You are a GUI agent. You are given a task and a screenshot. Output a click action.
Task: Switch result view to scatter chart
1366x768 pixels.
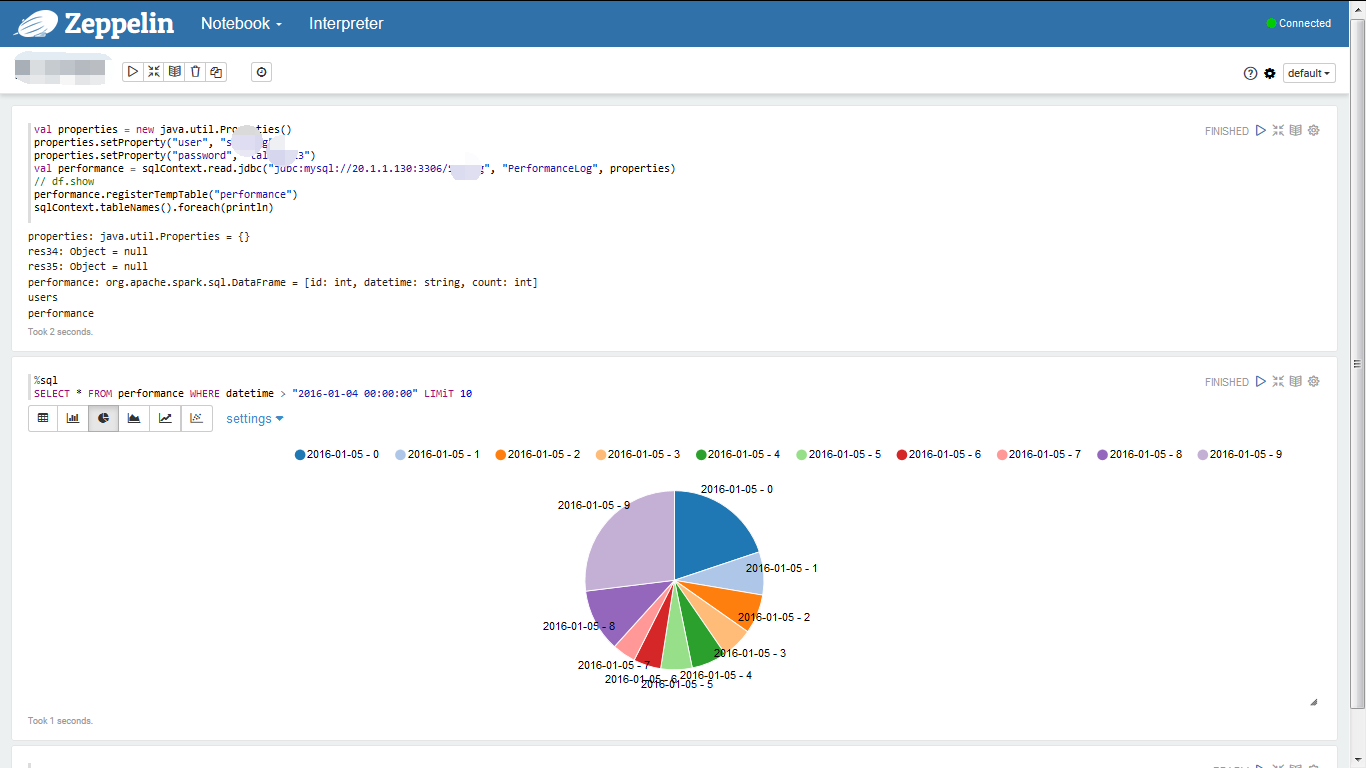click(x=196, y=418)
